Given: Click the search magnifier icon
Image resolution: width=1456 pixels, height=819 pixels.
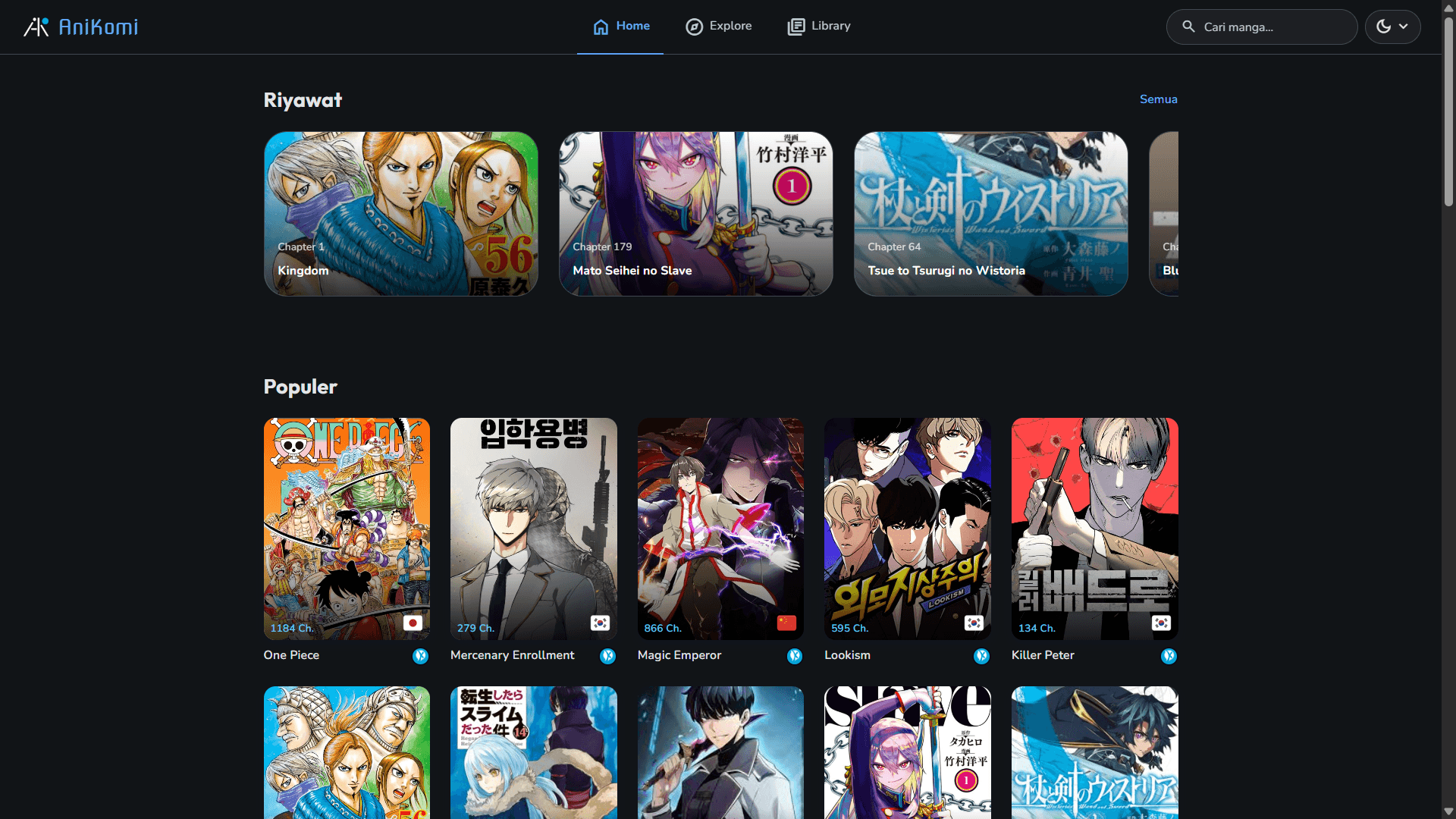Looking at the screenshot, I should pos(1188,27).
